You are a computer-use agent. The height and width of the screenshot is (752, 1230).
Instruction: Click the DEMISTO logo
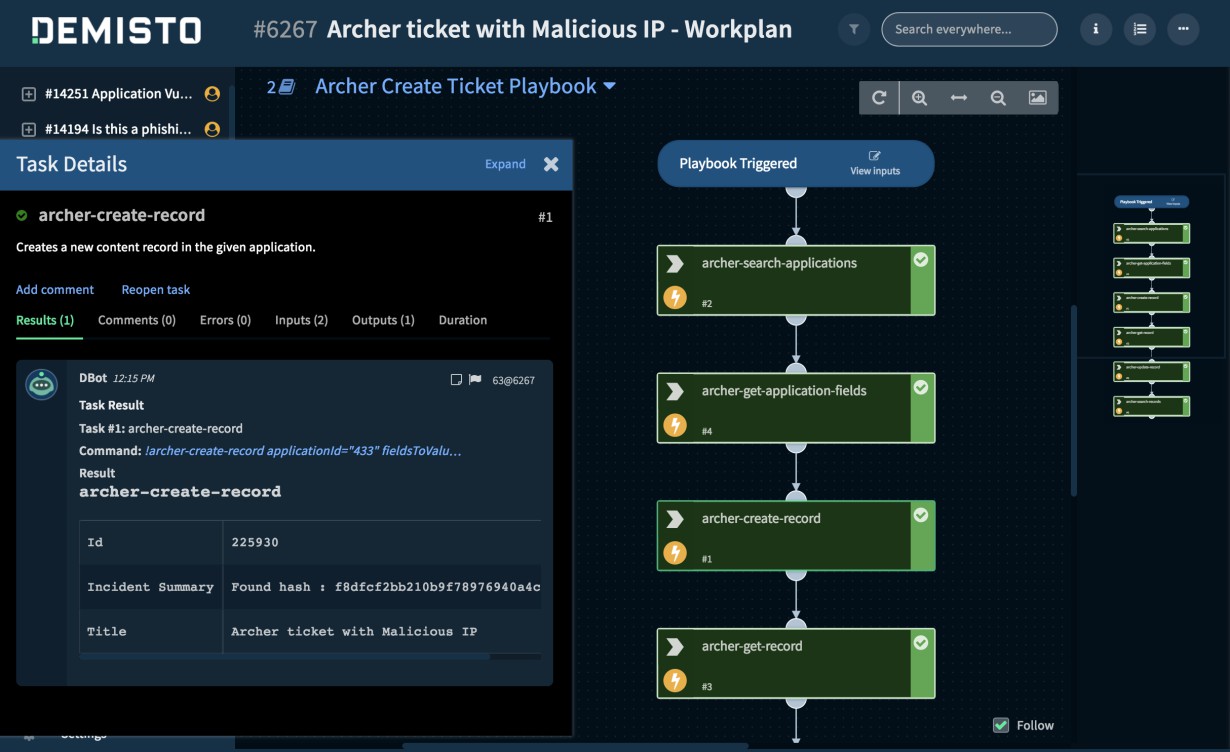click(x=117, y=30)
